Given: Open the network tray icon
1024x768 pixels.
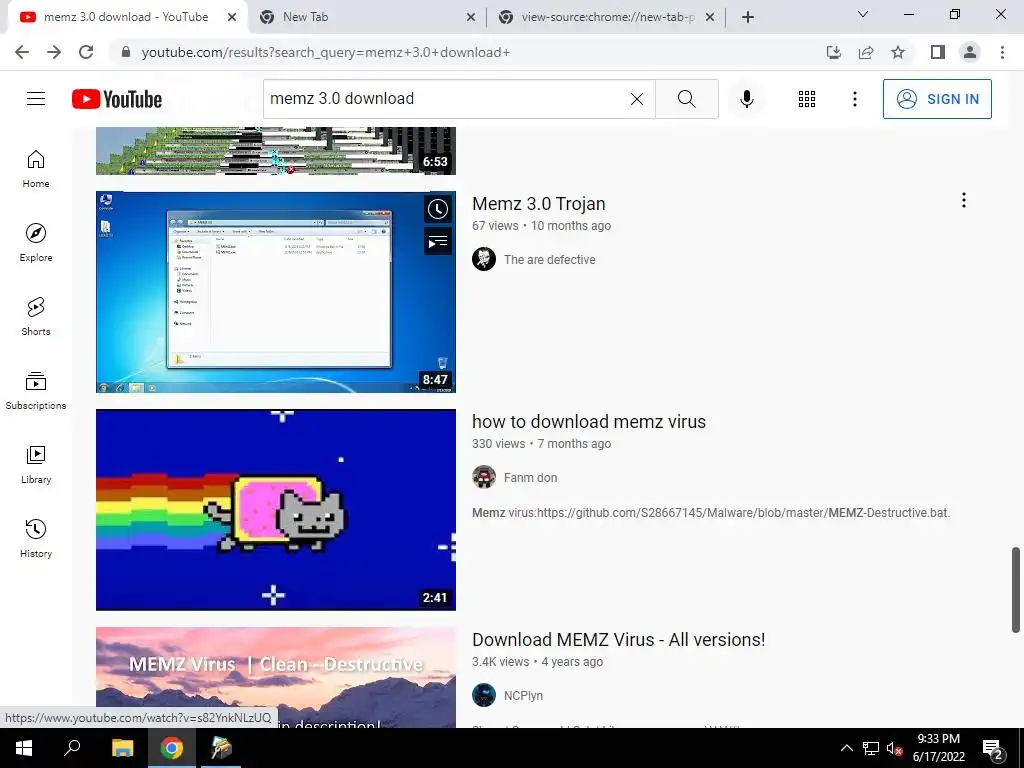Looking at the screenshot, I should pyautogui.click(x=871, y=749).
